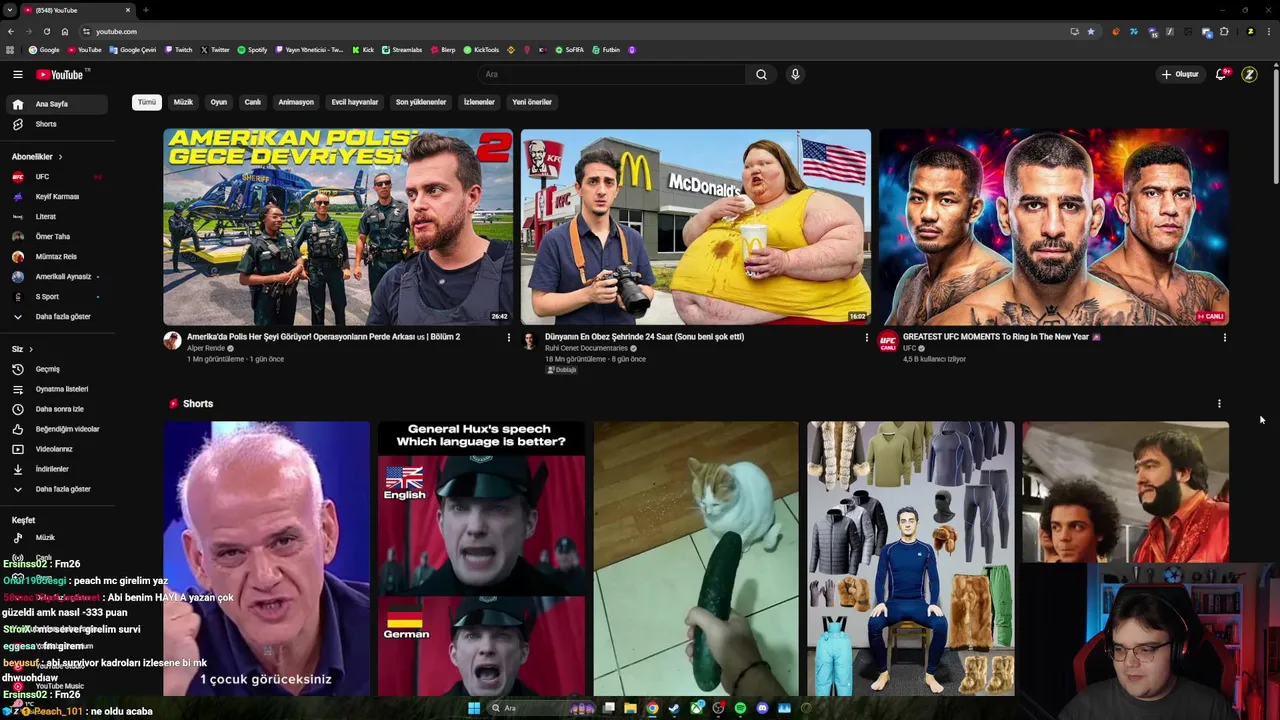Image resolution: width=1280 pixels, height=720 pixels.
Task: Select the İzlenenler filter chip
Action: point(479,102)
